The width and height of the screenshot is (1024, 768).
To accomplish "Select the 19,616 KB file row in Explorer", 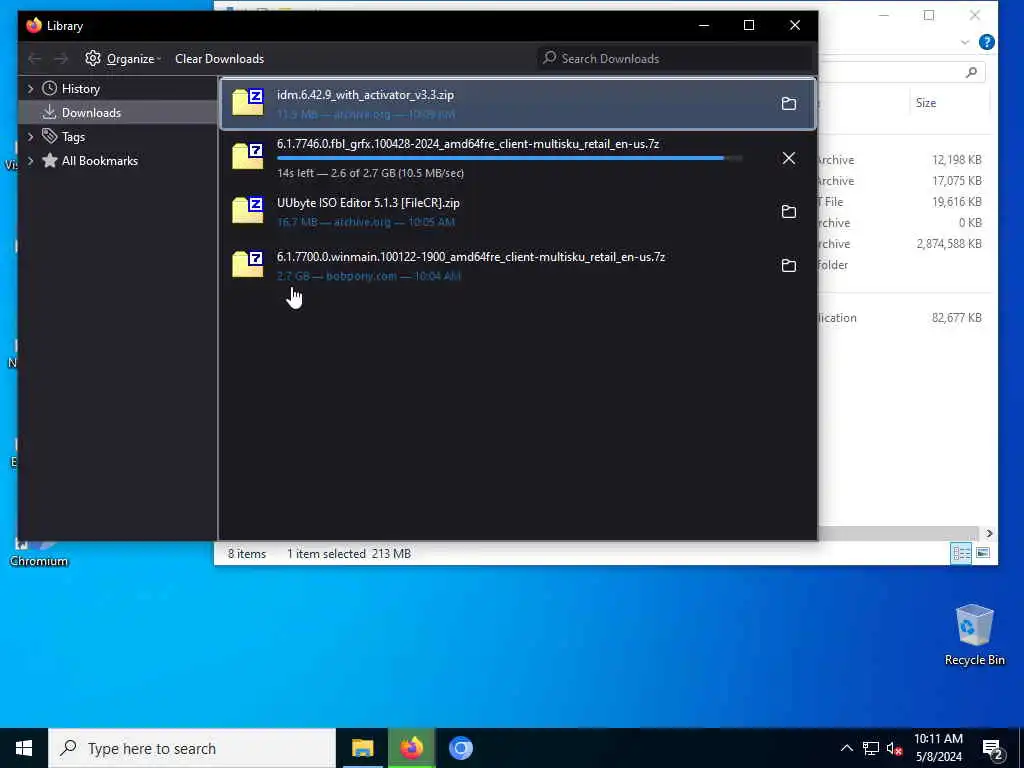I will click(x=904, y=202).
